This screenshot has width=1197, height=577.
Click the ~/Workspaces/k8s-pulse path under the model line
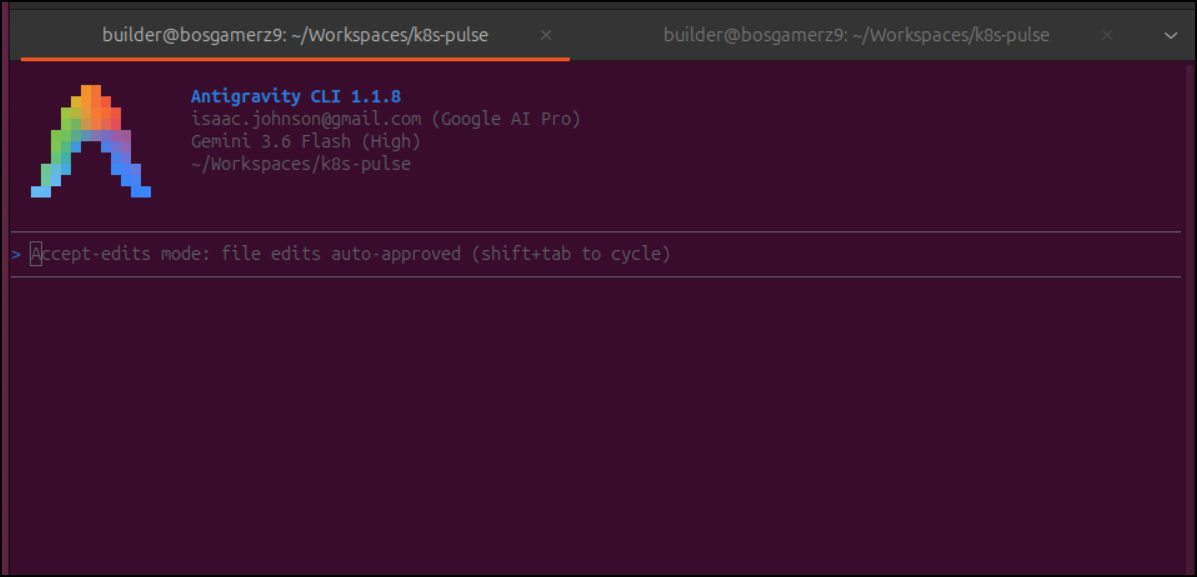[x=301, y=164]
